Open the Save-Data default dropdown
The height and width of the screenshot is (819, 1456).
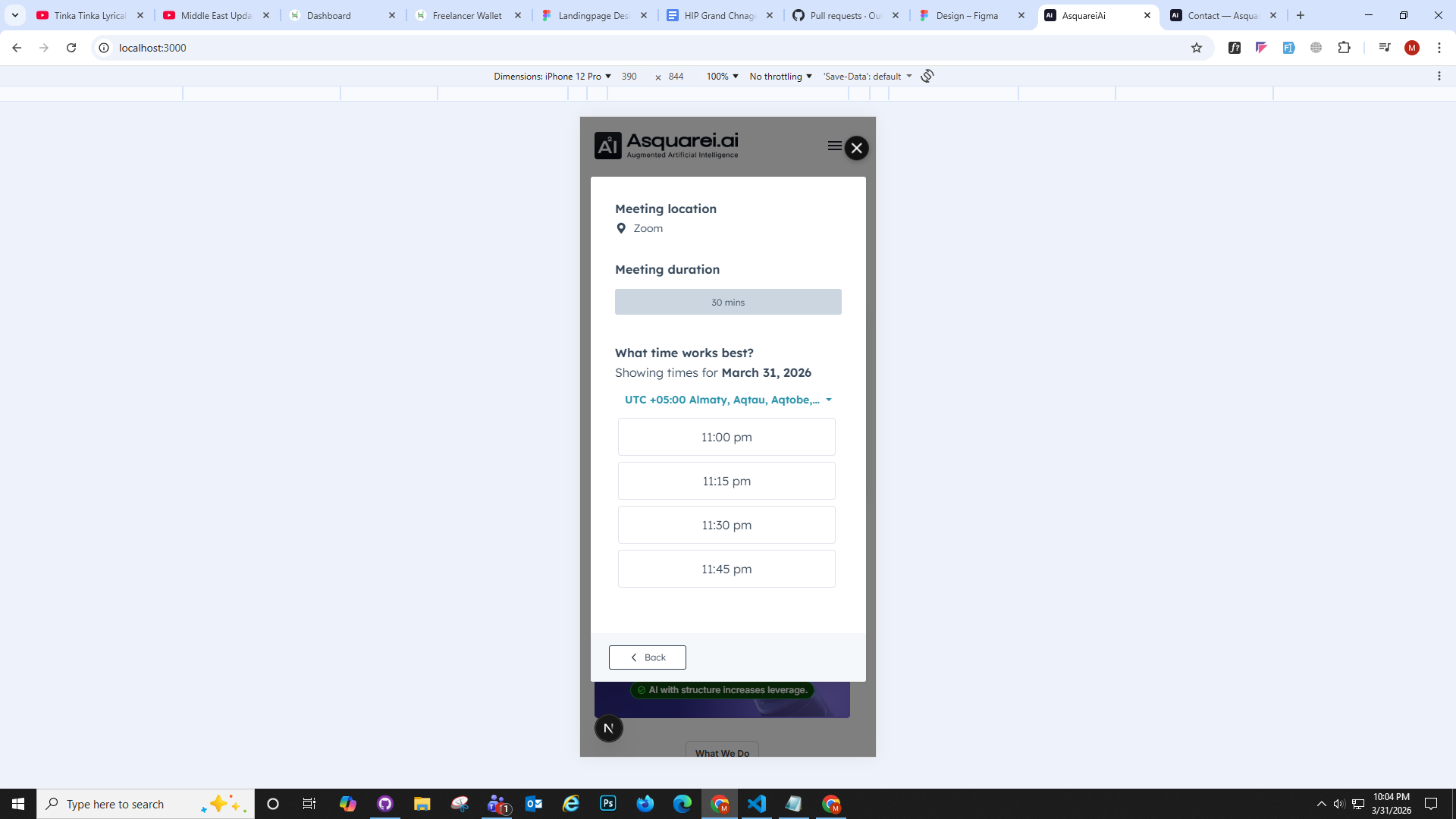pos(868,76)
